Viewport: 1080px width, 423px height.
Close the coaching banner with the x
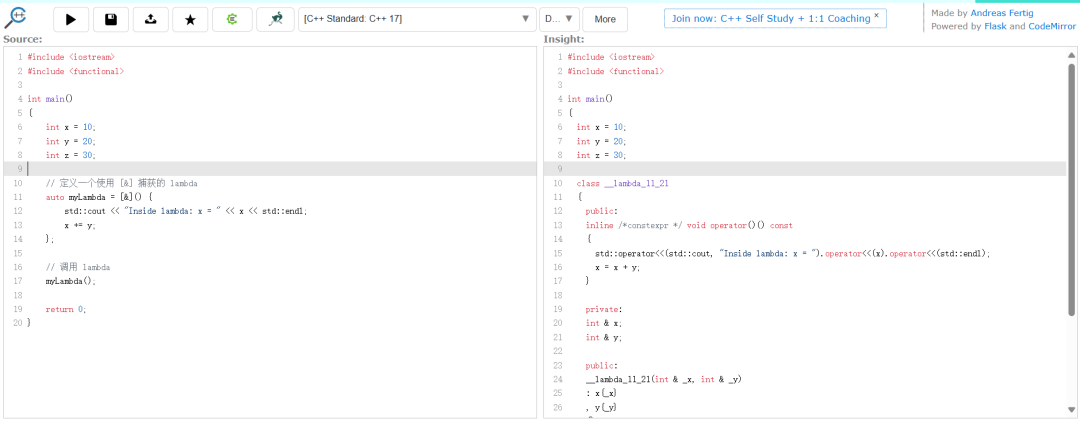(876, 14)
